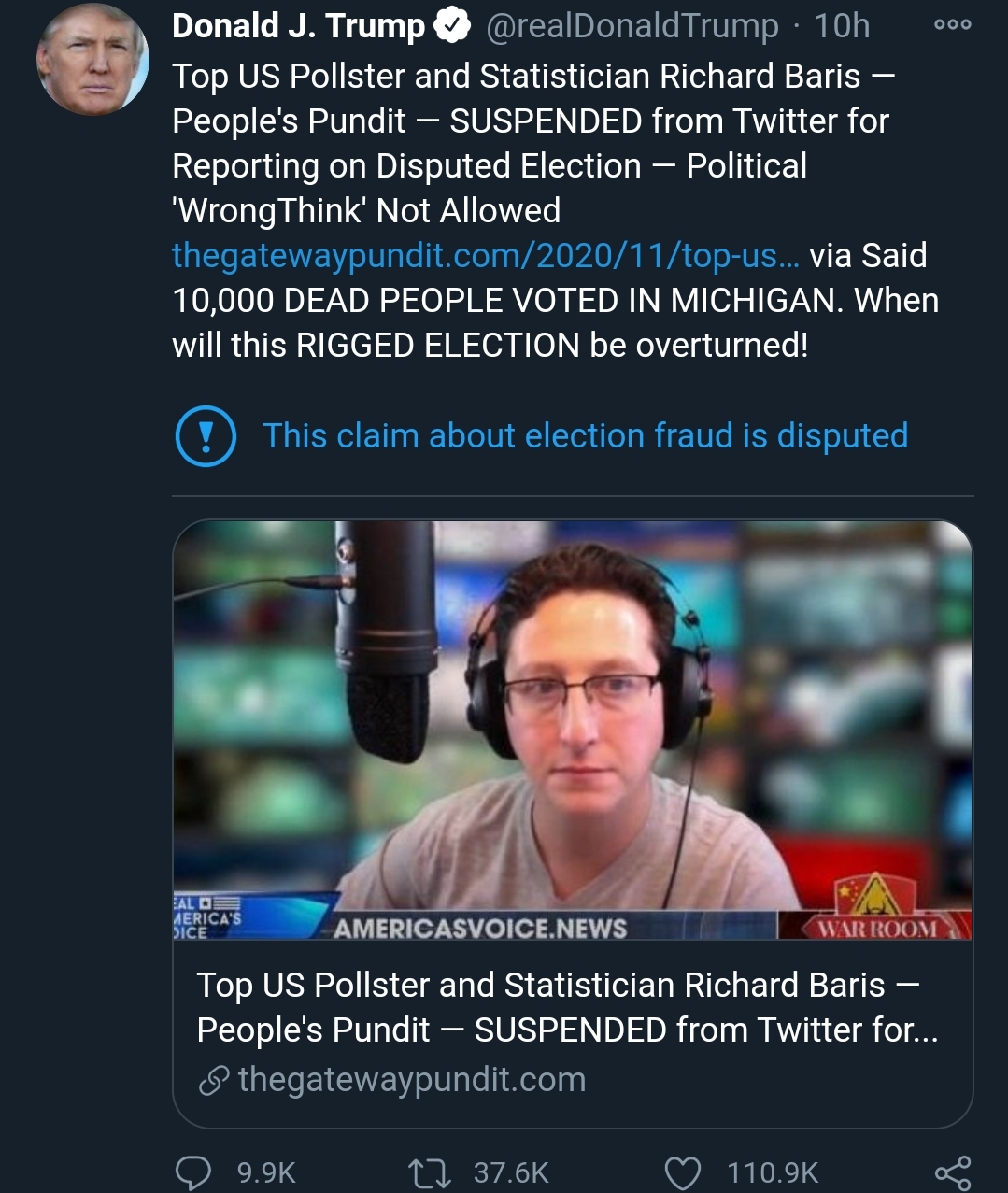This screenshot has height=1193, width=1008.
Task: Click the Donald J. Trump display name
Action: pos(299,26)
